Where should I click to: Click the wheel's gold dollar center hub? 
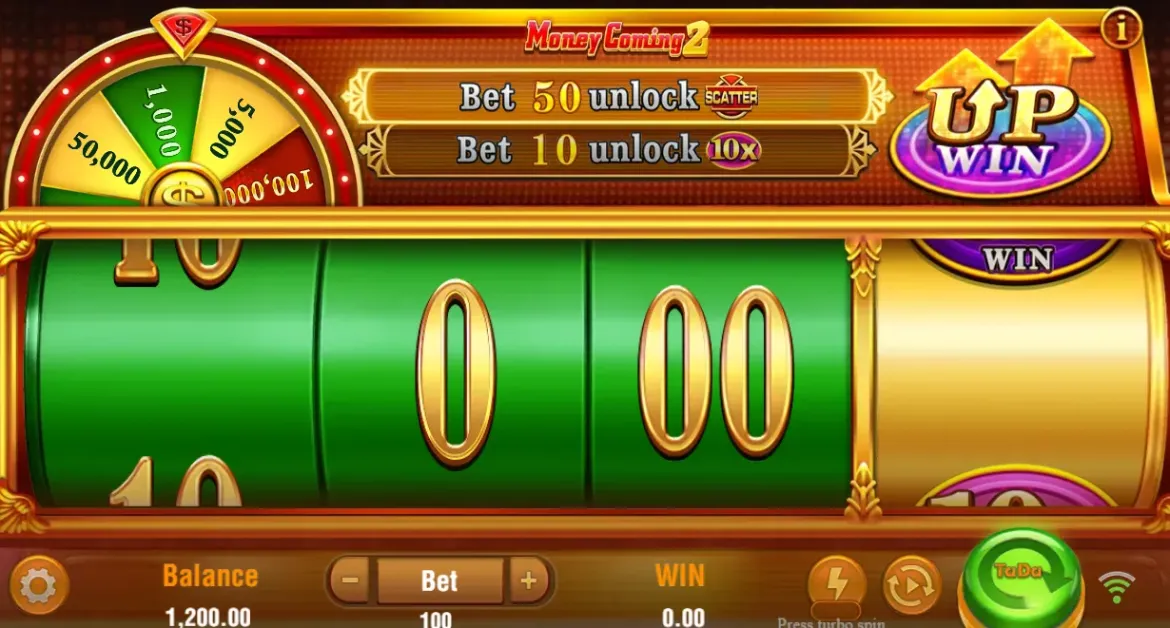point(183,190)
